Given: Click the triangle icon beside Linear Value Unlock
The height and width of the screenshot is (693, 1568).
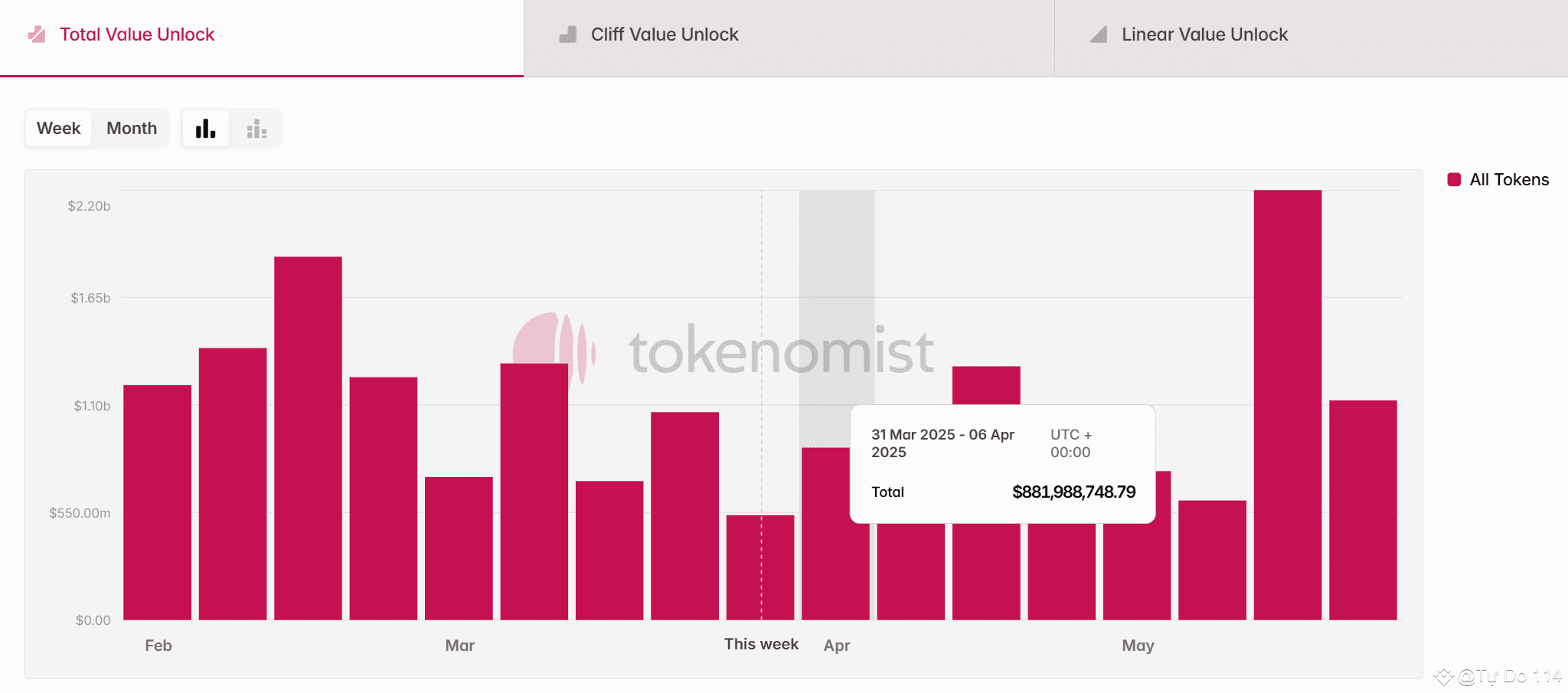Looking at the screenshot, I should click(x=1098, y=34).
